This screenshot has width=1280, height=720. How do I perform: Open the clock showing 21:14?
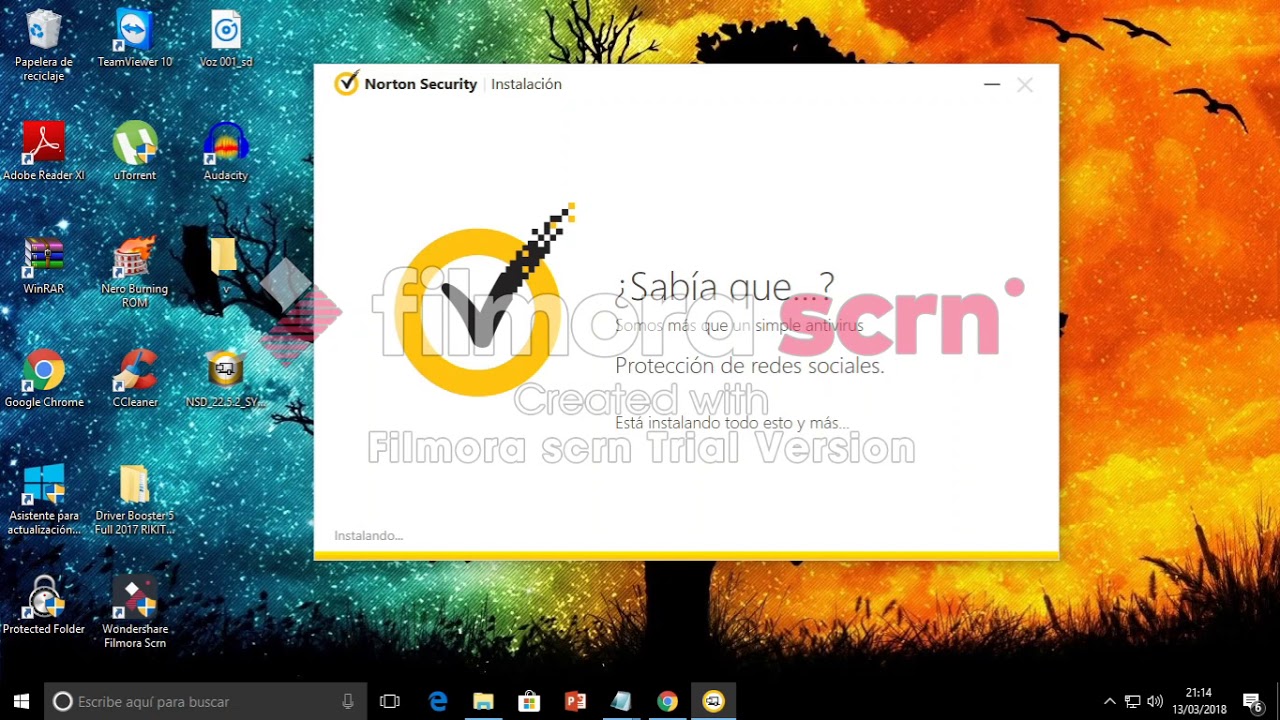[x=1198, y=701]
